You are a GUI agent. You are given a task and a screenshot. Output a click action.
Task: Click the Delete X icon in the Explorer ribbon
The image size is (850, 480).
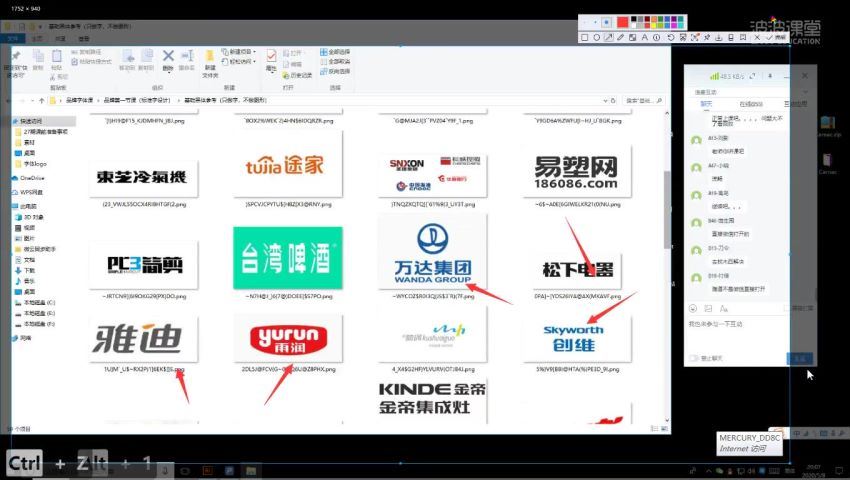click(x=168, y=55)
